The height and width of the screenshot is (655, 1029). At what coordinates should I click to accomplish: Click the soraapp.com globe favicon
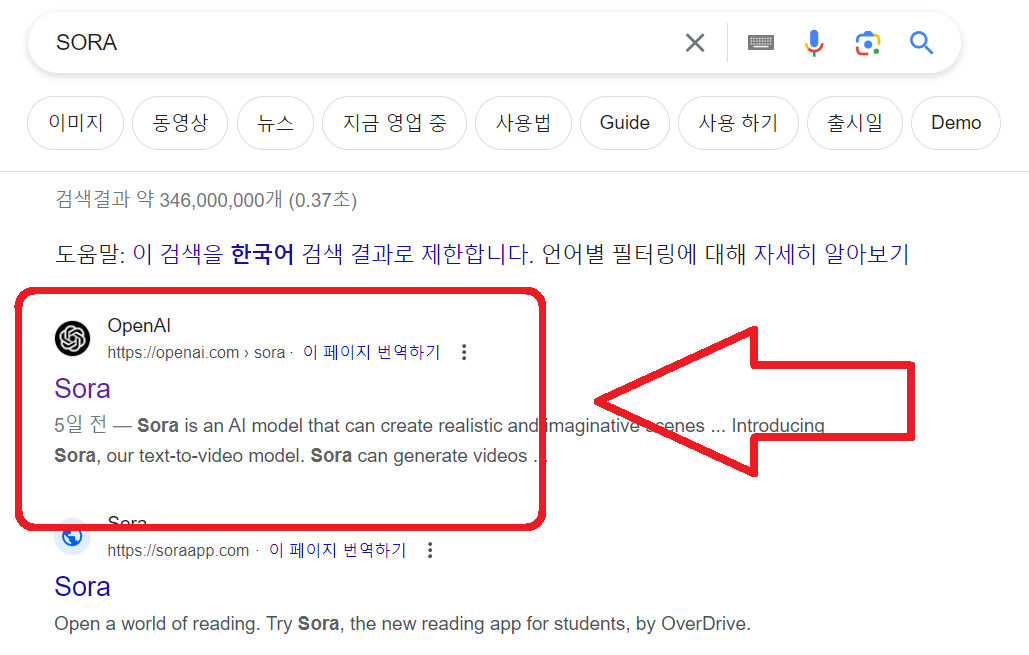[x=72, y=537]
